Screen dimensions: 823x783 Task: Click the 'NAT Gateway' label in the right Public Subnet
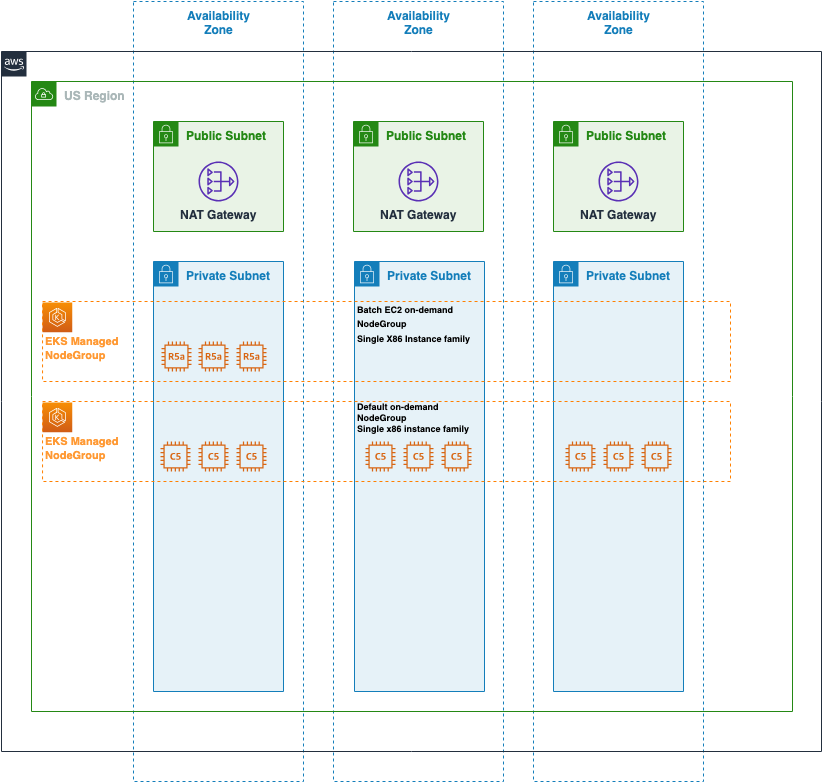coord(618,215)
